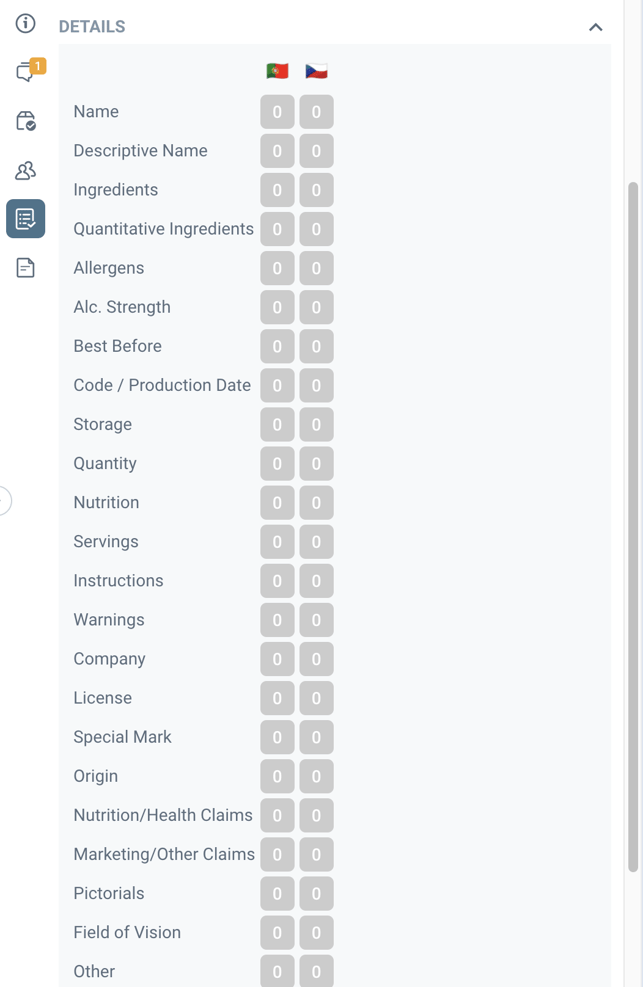Viewport: 643px width, 987px height.
Task: Expand the hidden side panel handle
Action: pos(4,500)
